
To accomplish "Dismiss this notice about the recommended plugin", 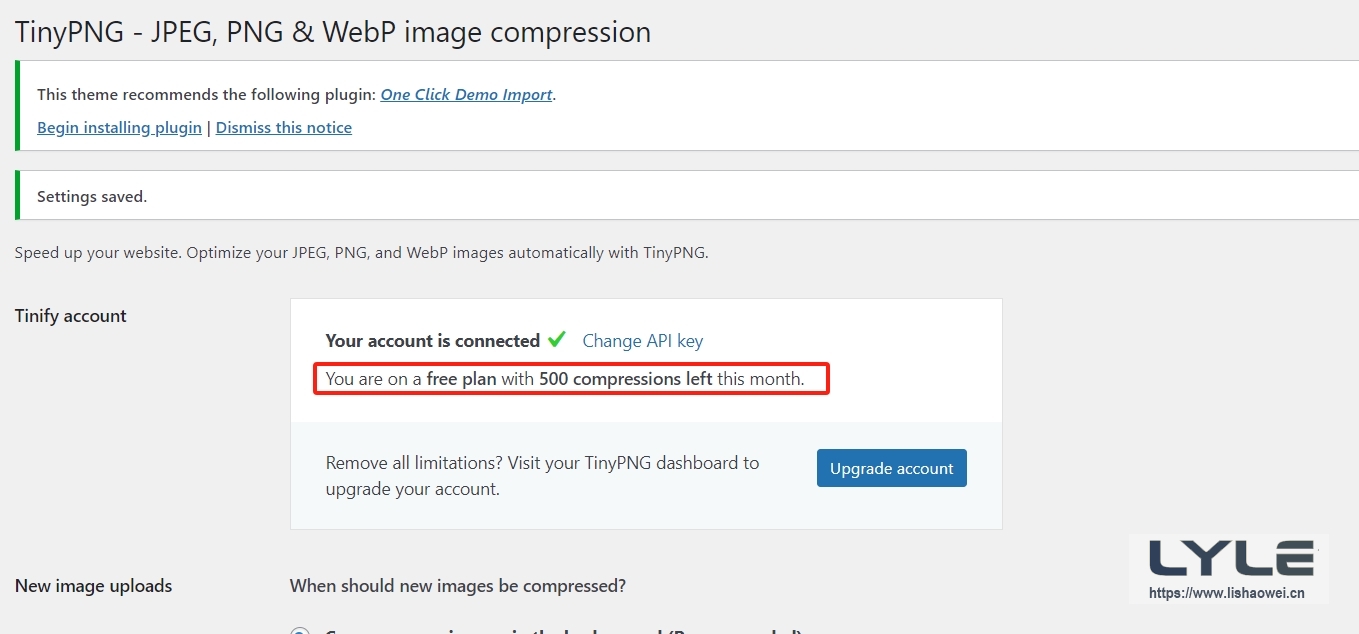I will tap(284, 128).
